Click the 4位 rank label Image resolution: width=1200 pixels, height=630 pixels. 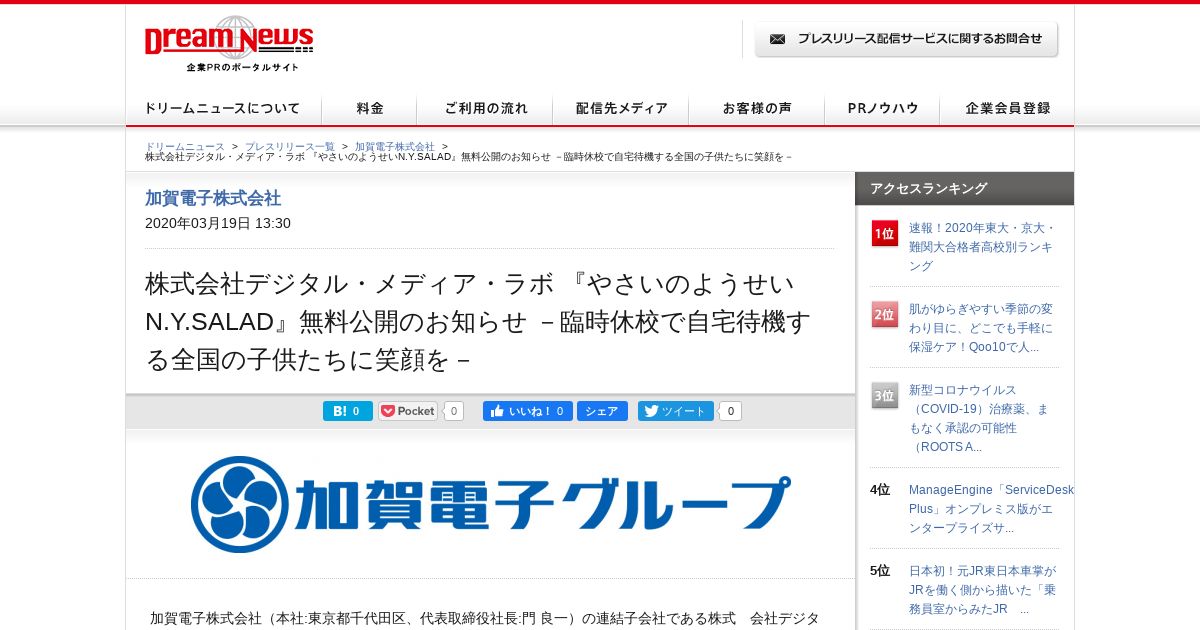(880, 490)
